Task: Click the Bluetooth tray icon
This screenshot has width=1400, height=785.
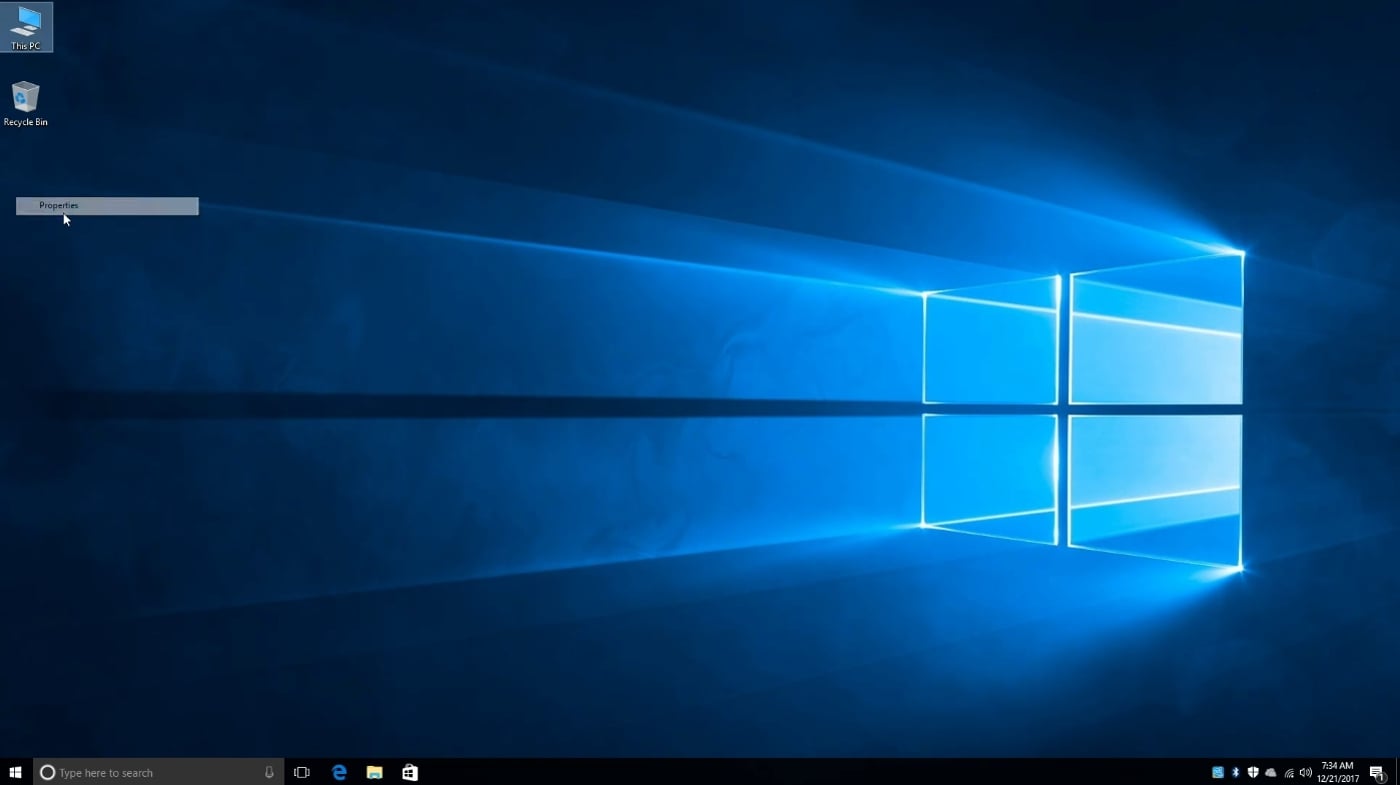Action: click(1235, 772)
